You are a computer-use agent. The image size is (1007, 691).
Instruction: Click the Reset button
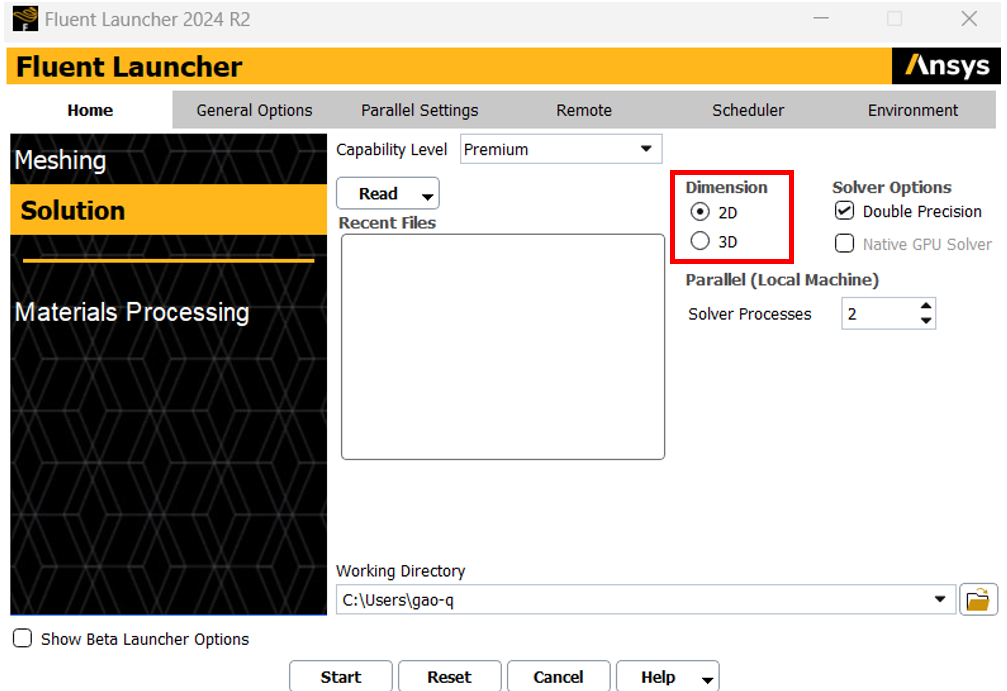pyautogui.click(x=450, y=676)
